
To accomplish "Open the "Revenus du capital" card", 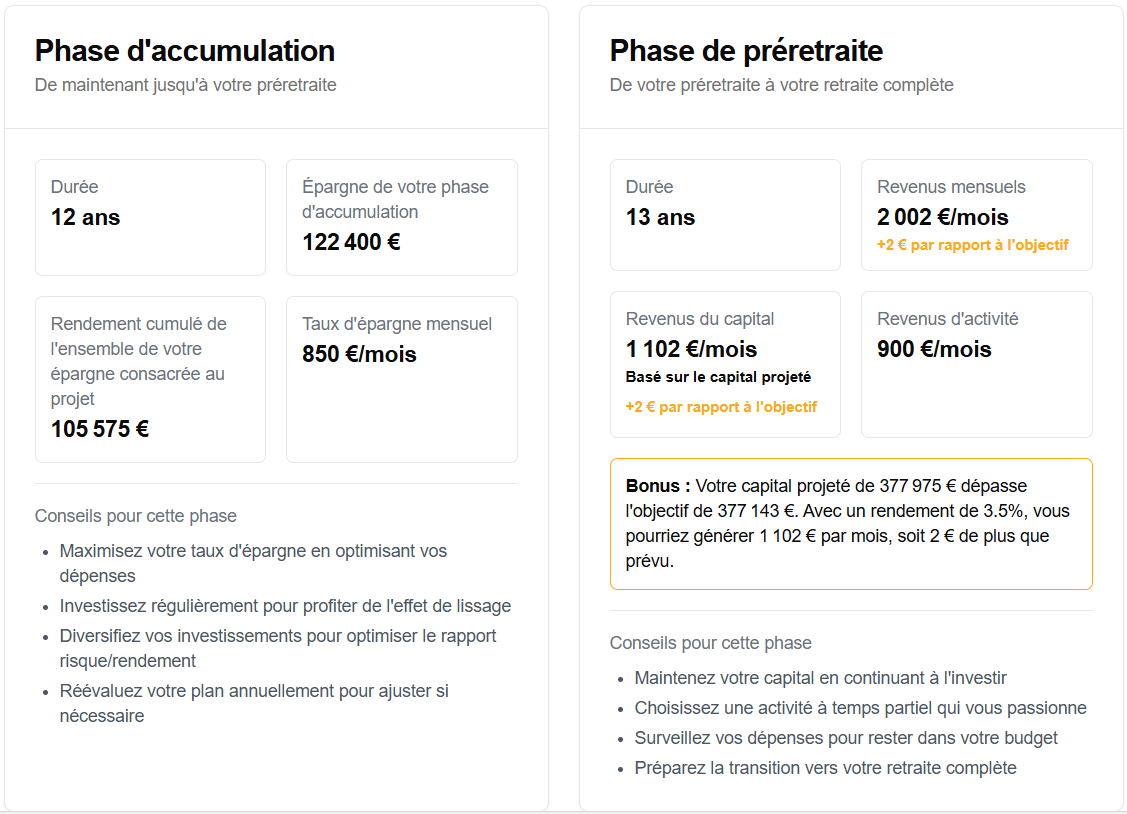I will tap(725, 364).
